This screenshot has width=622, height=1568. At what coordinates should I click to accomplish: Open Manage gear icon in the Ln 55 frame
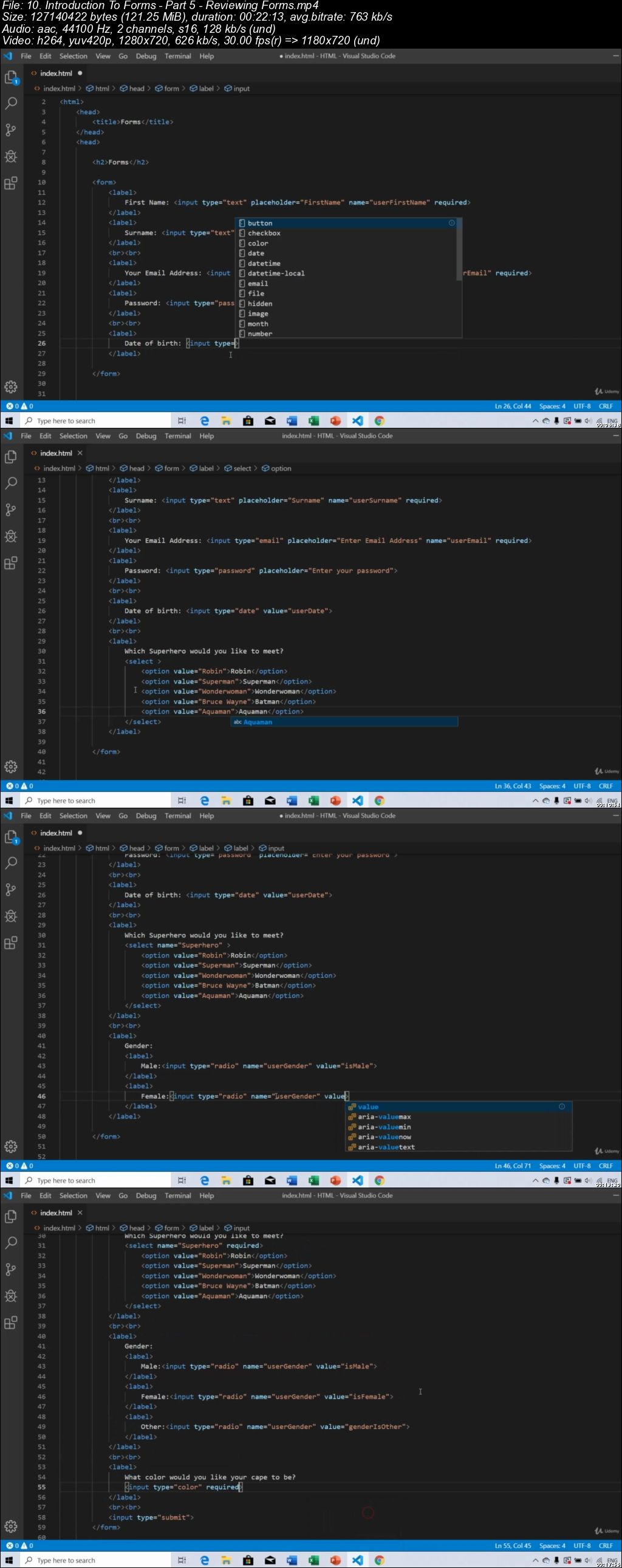tap(11, 1526)
